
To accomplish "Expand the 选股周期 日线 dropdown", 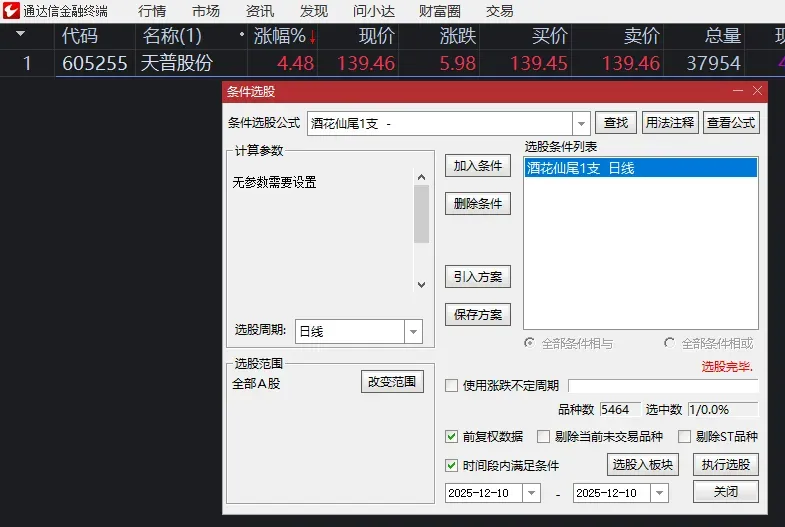I will click(414, 331).
